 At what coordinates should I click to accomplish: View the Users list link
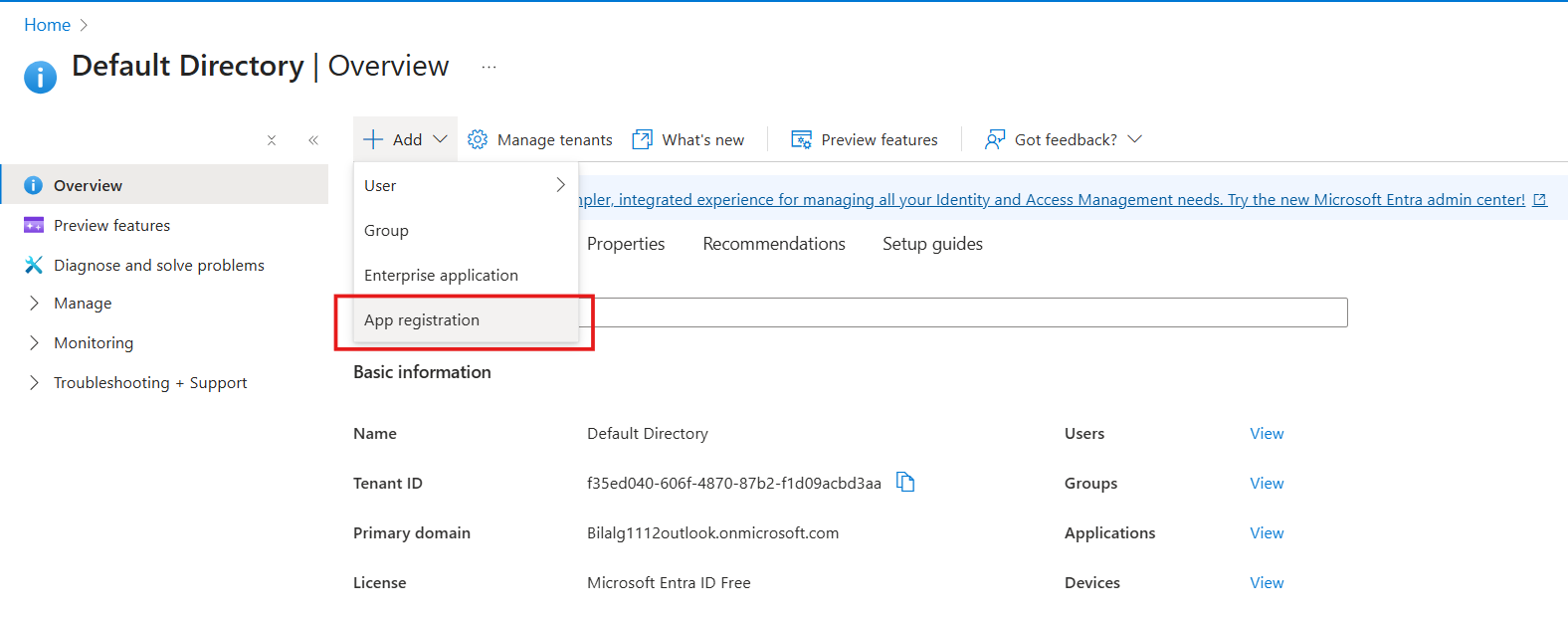pos(1267,433)
